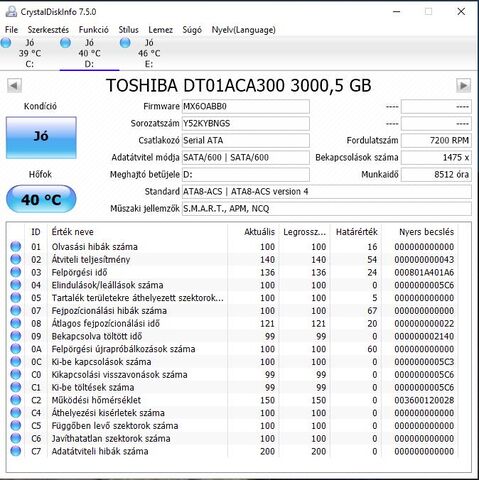Click status orb of attribute 05 row
The width and height of the screenshot is (479, 480).
(x=16, y=298)
